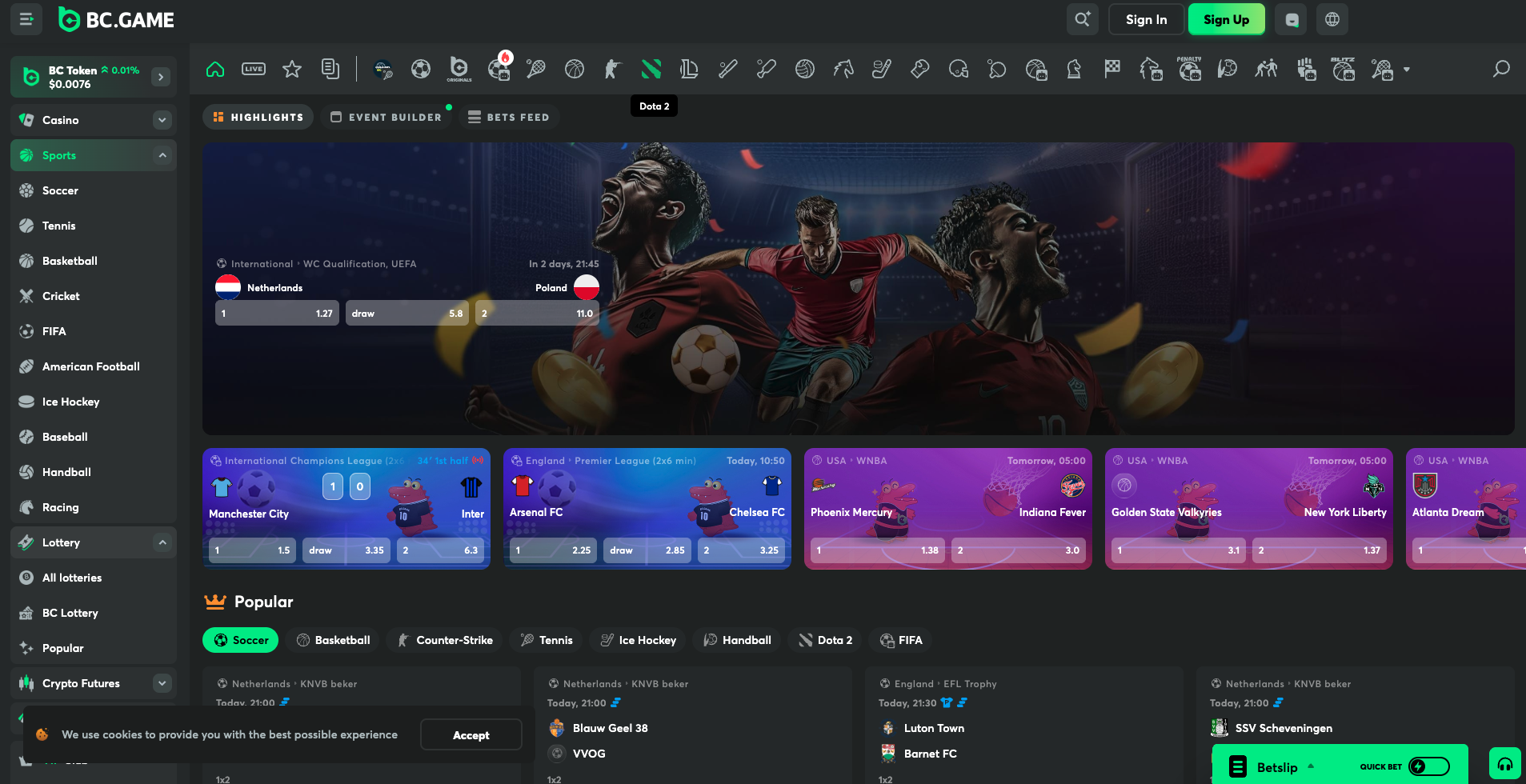Screen dimensions: 1526x784
Task: Select the chess knight icon
Action: click(1074, 69)
